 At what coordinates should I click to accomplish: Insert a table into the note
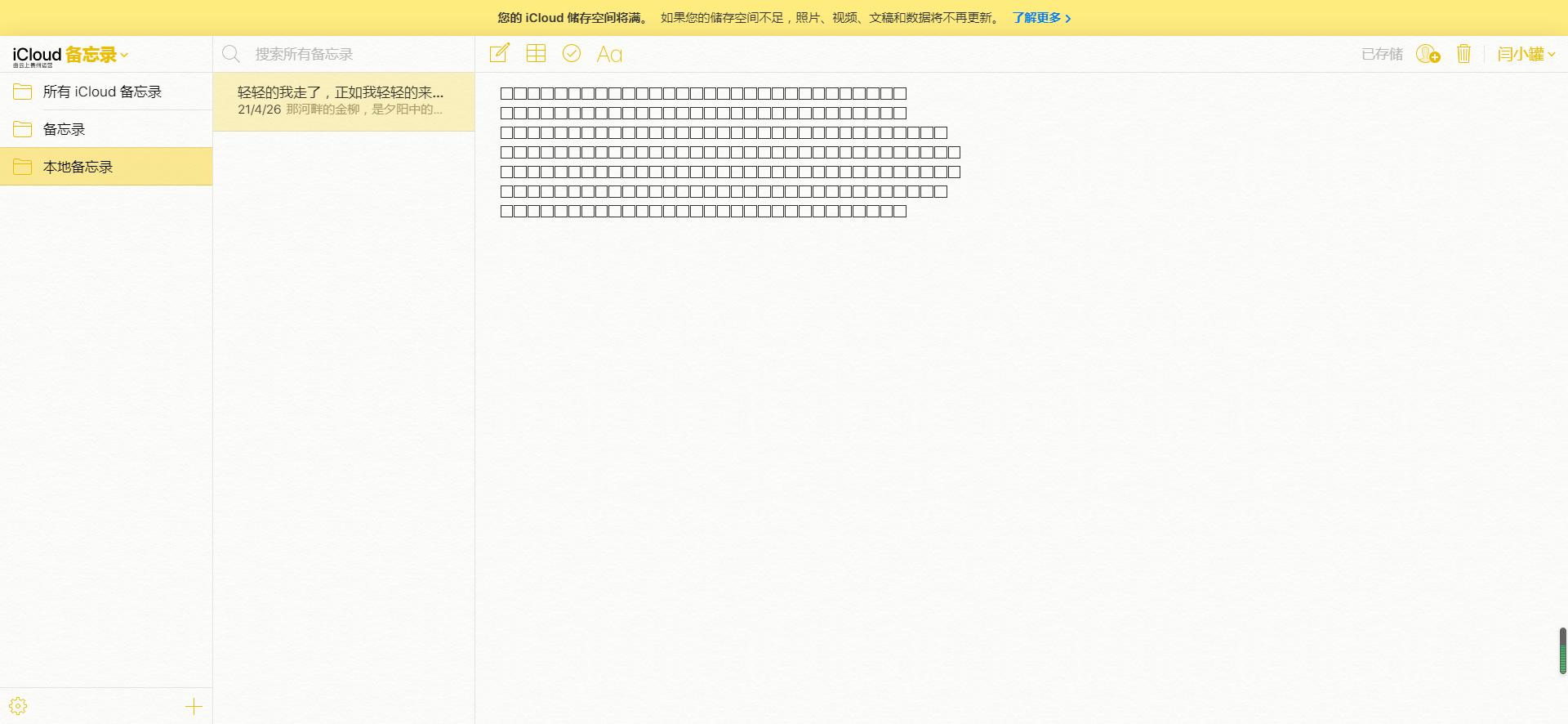[536, 53]
